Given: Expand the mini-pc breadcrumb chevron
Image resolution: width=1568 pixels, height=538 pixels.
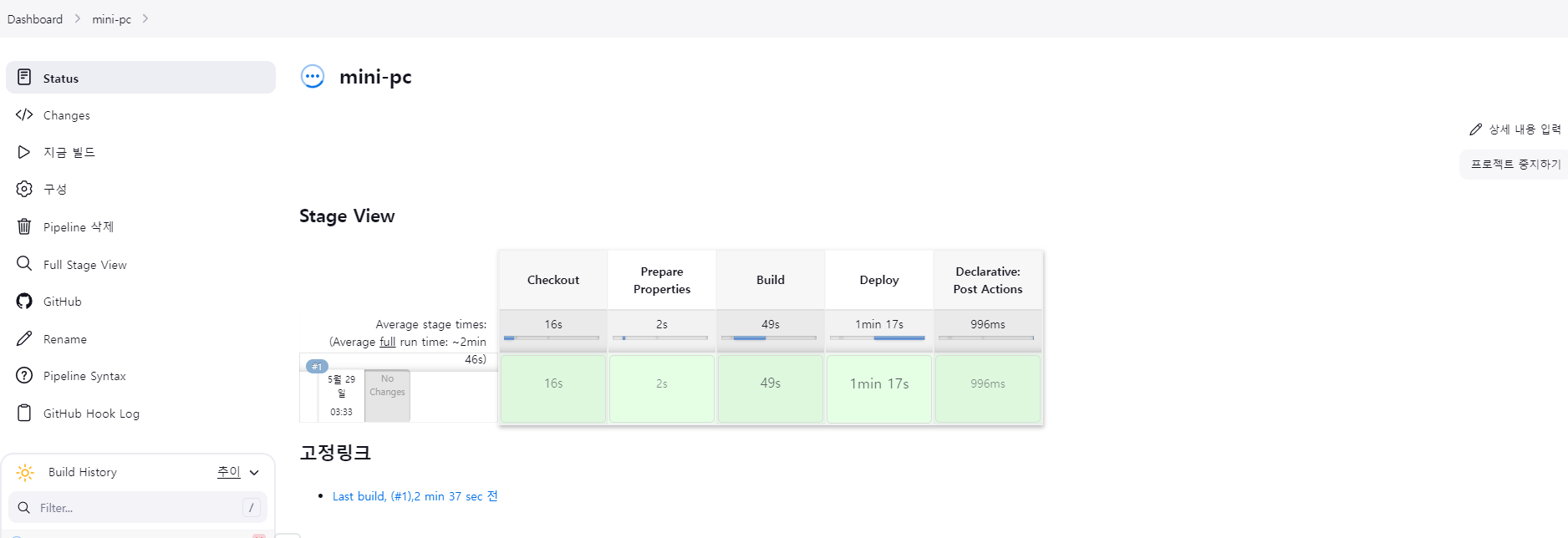Looking at the screenshot, I should point(145,18).
